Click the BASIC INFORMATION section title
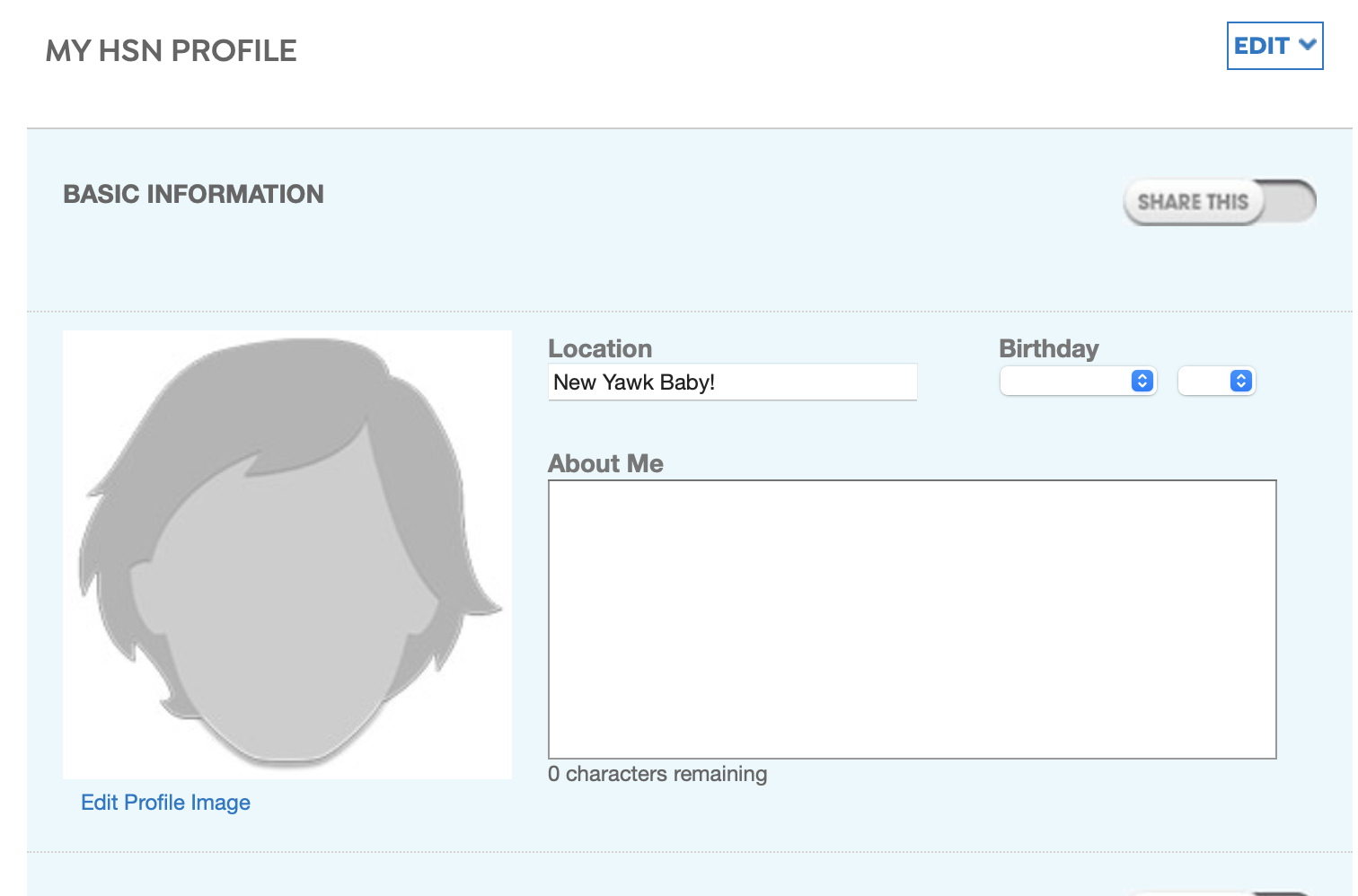1358x896 pixels. (193, 194)
